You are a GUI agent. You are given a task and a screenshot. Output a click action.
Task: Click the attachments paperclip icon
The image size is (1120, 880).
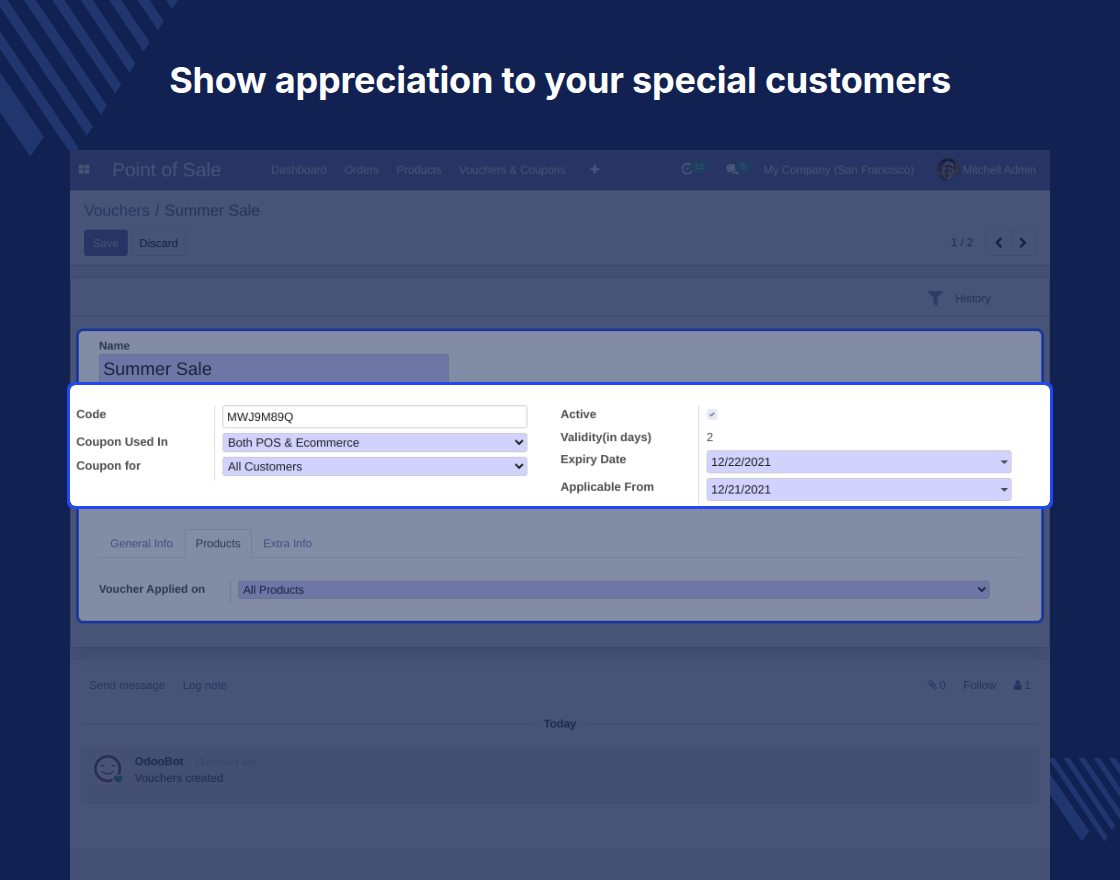pyautogui.click(x=932, y=685)
